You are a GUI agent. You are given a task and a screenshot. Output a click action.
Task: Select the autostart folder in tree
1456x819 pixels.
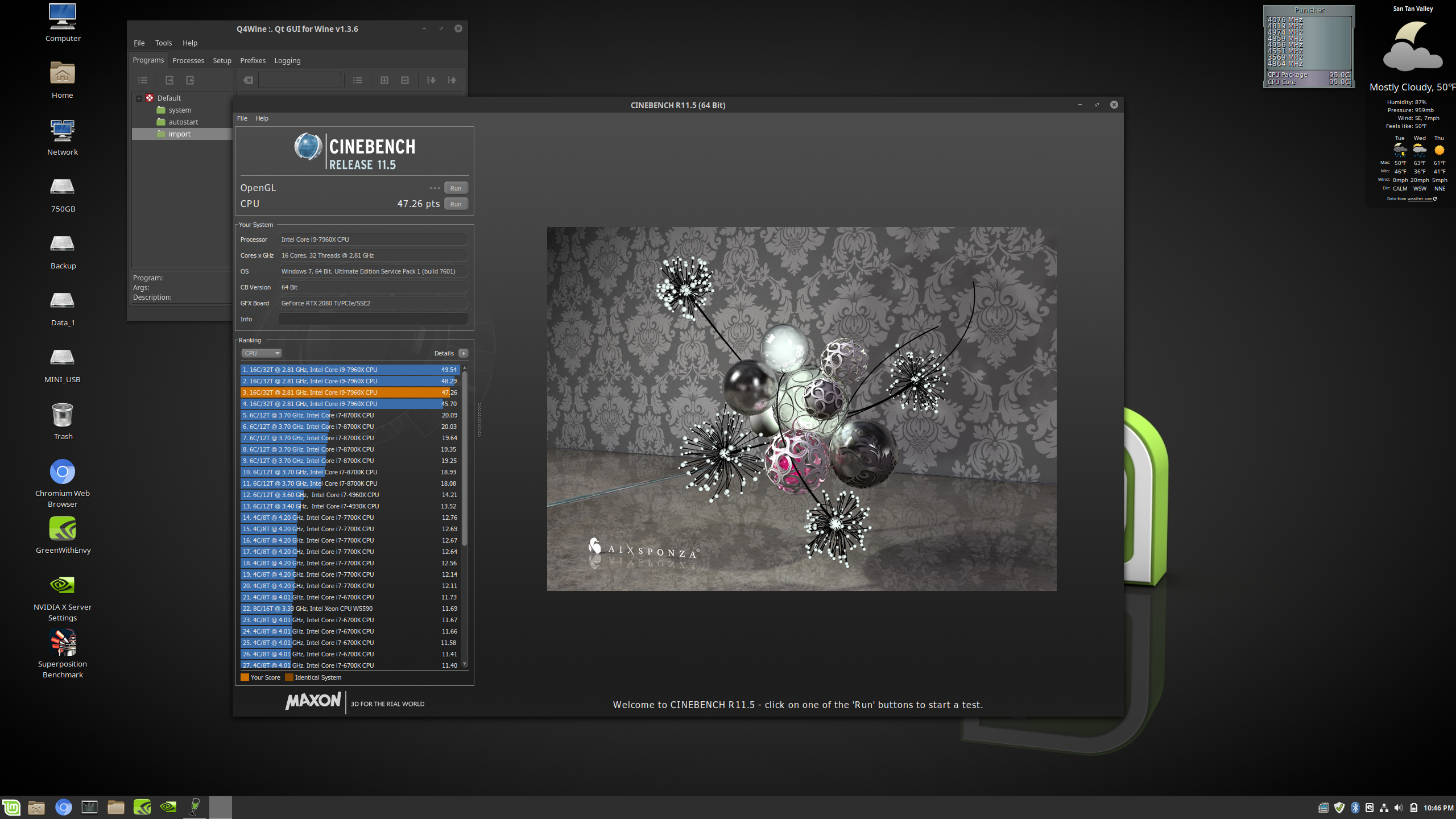(x=183, y=122)
